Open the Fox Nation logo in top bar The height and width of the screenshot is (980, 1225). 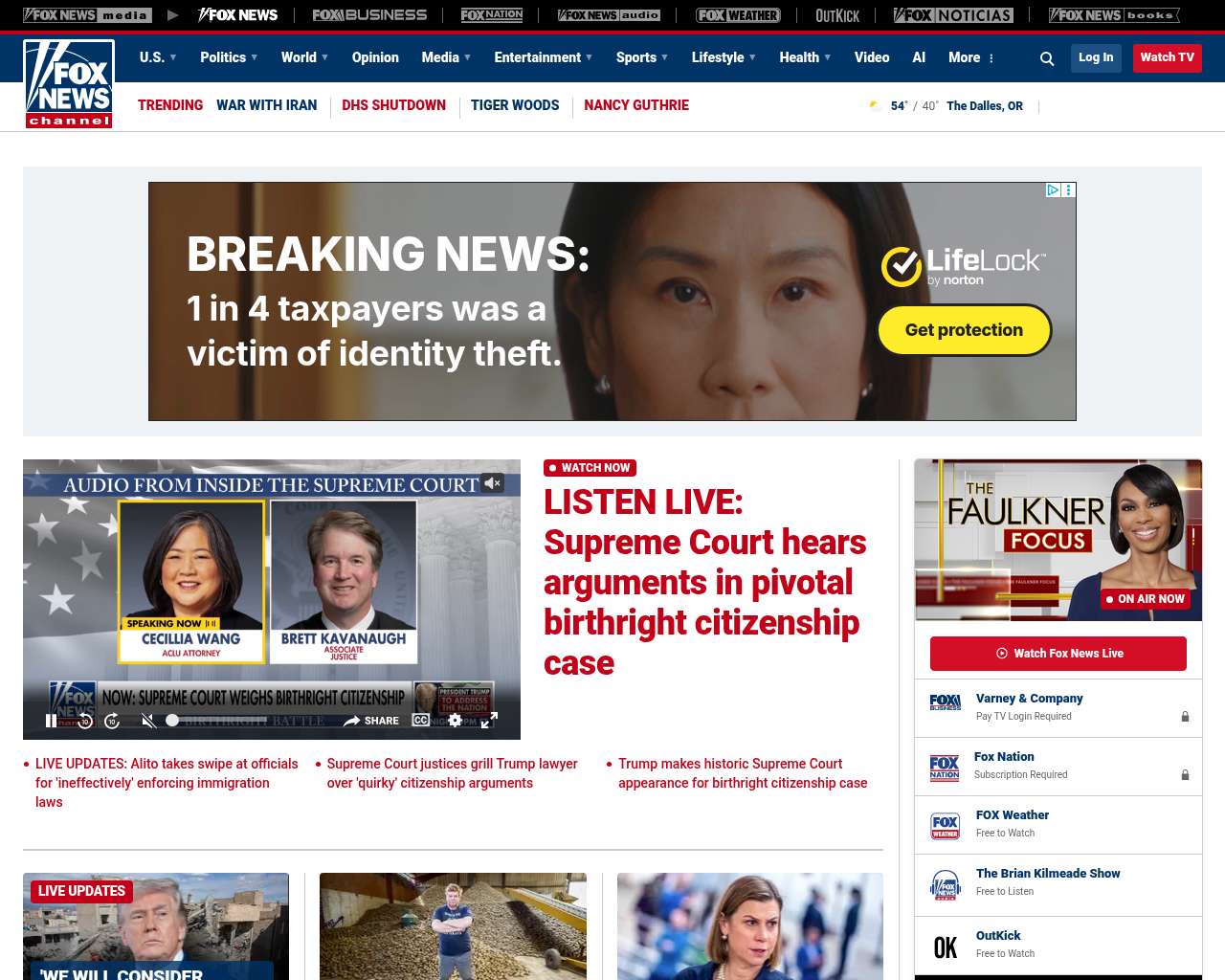492,15
